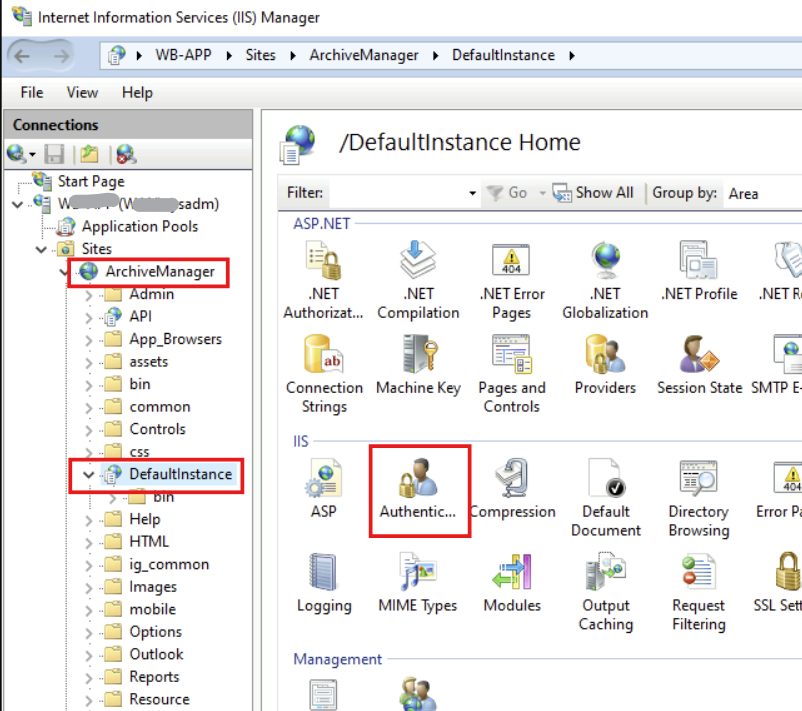This screenshot has width=802, height=711.
Task: Open ASP feature in IIS section
Action: 324,490
